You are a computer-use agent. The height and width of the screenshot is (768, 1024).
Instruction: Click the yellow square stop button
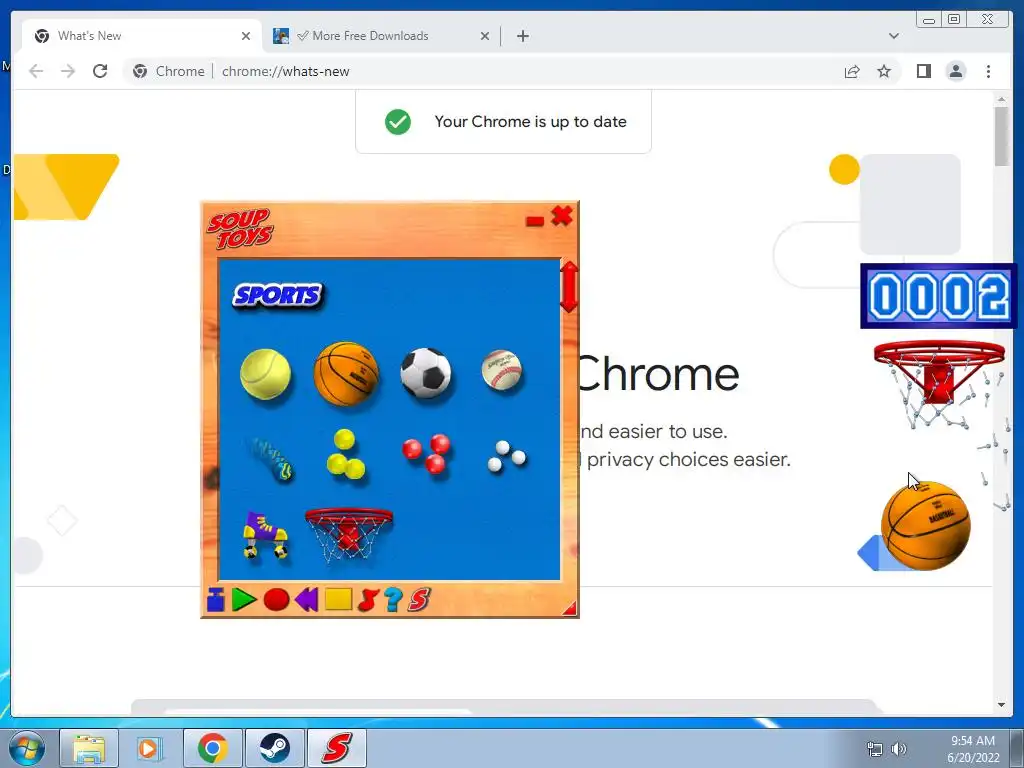pos(338,599)
